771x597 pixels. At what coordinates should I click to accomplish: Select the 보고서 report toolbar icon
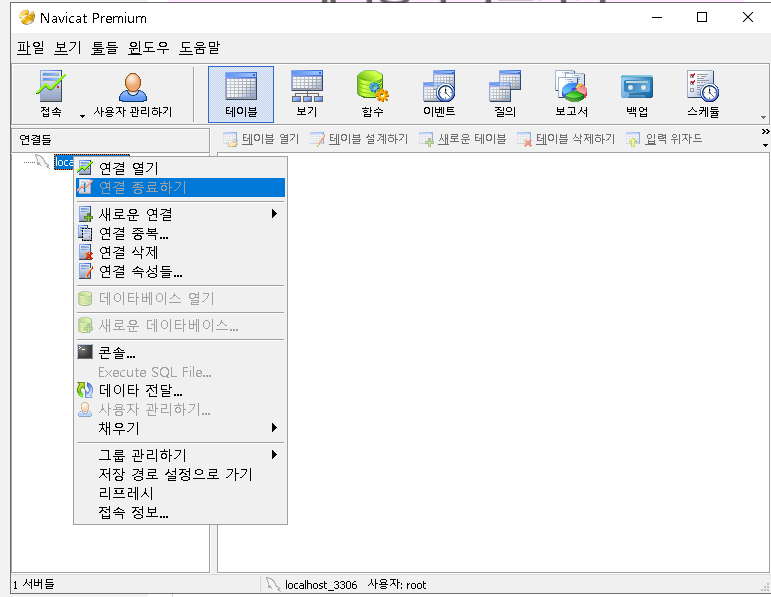571,94
